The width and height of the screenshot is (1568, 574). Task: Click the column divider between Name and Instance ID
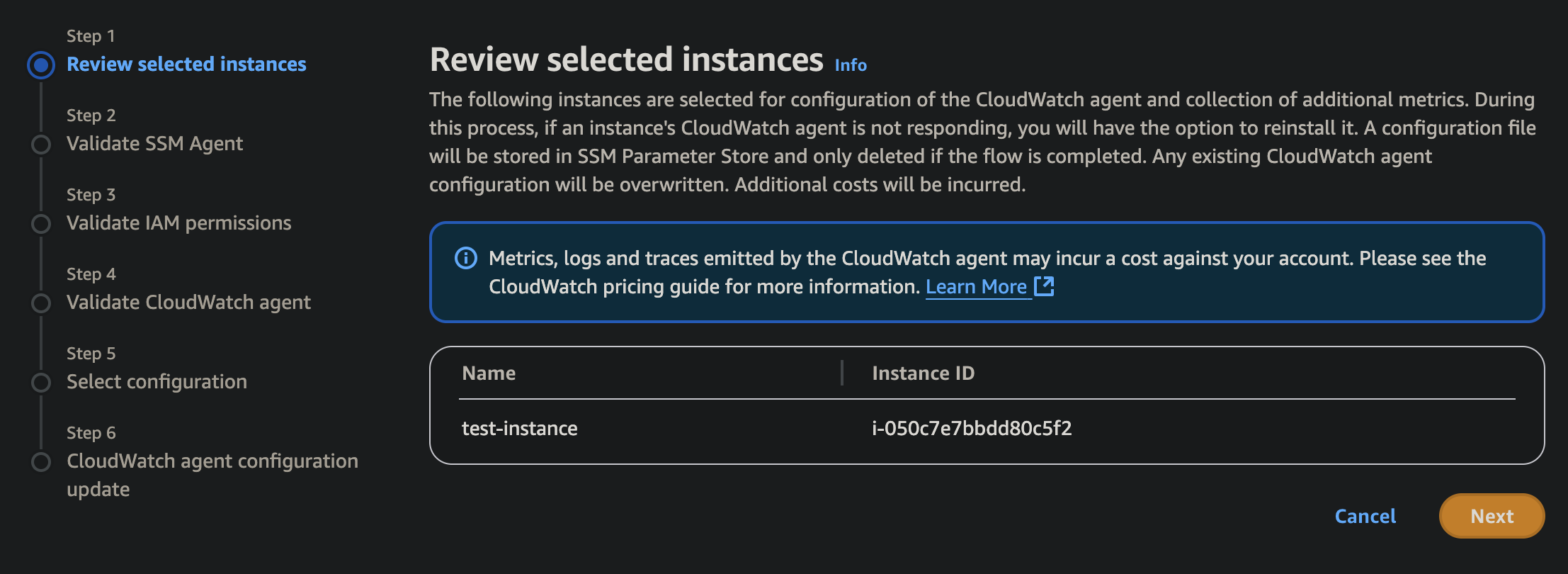842,373
